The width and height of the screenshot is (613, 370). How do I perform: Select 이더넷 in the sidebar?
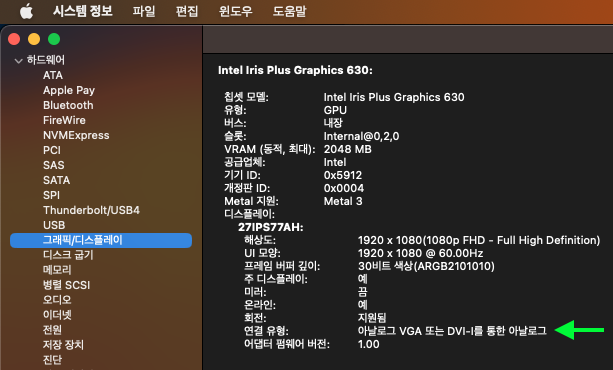coord(57,315)
